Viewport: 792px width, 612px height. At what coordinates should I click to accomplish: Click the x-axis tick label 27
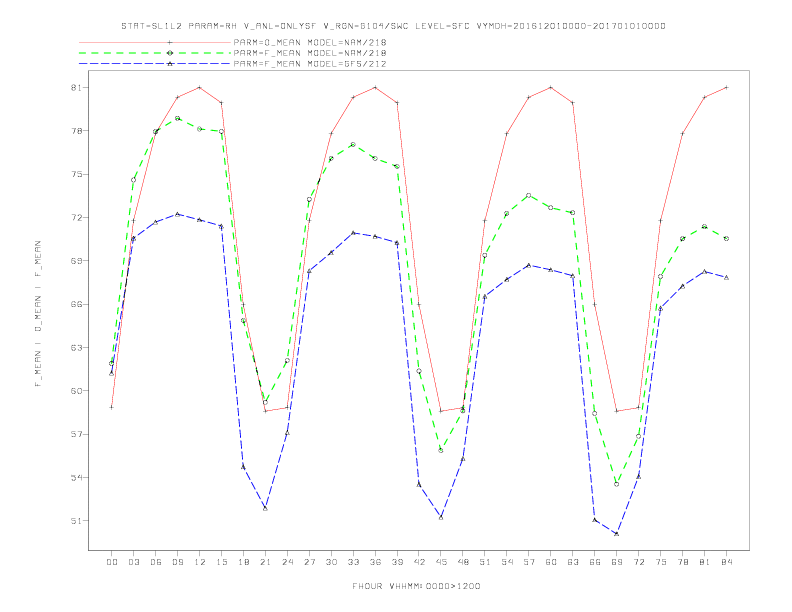(x=309, y=562)
